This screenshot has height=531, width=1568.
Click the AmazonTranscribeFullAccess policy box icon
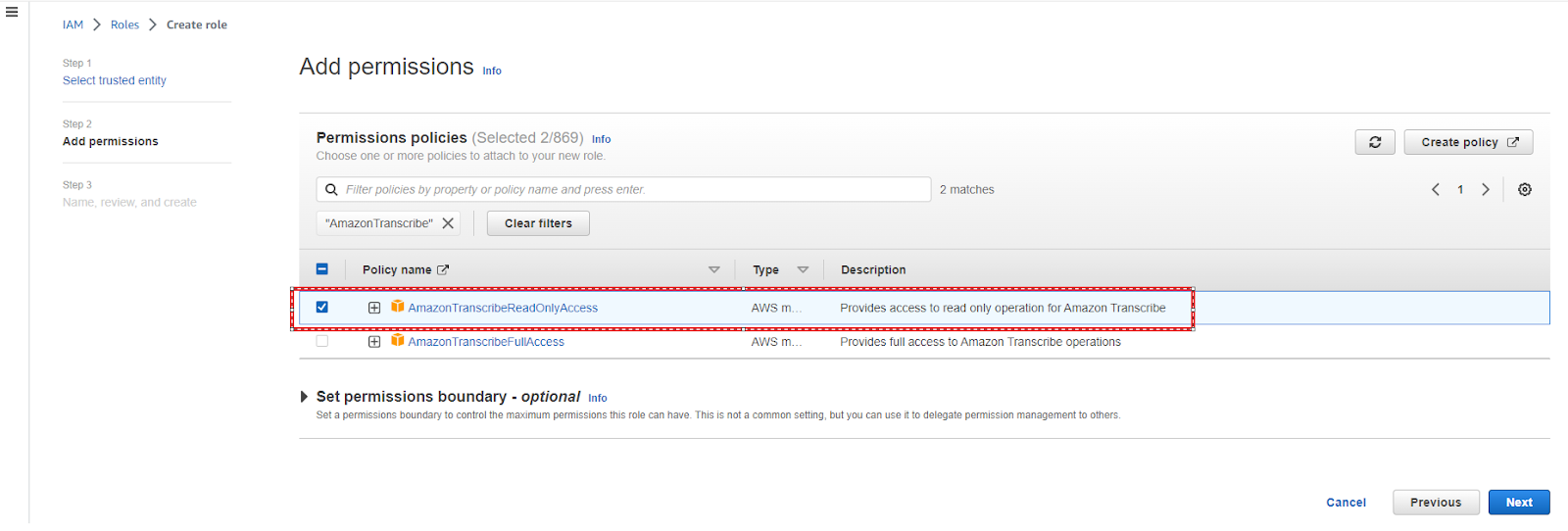[397, 341]
